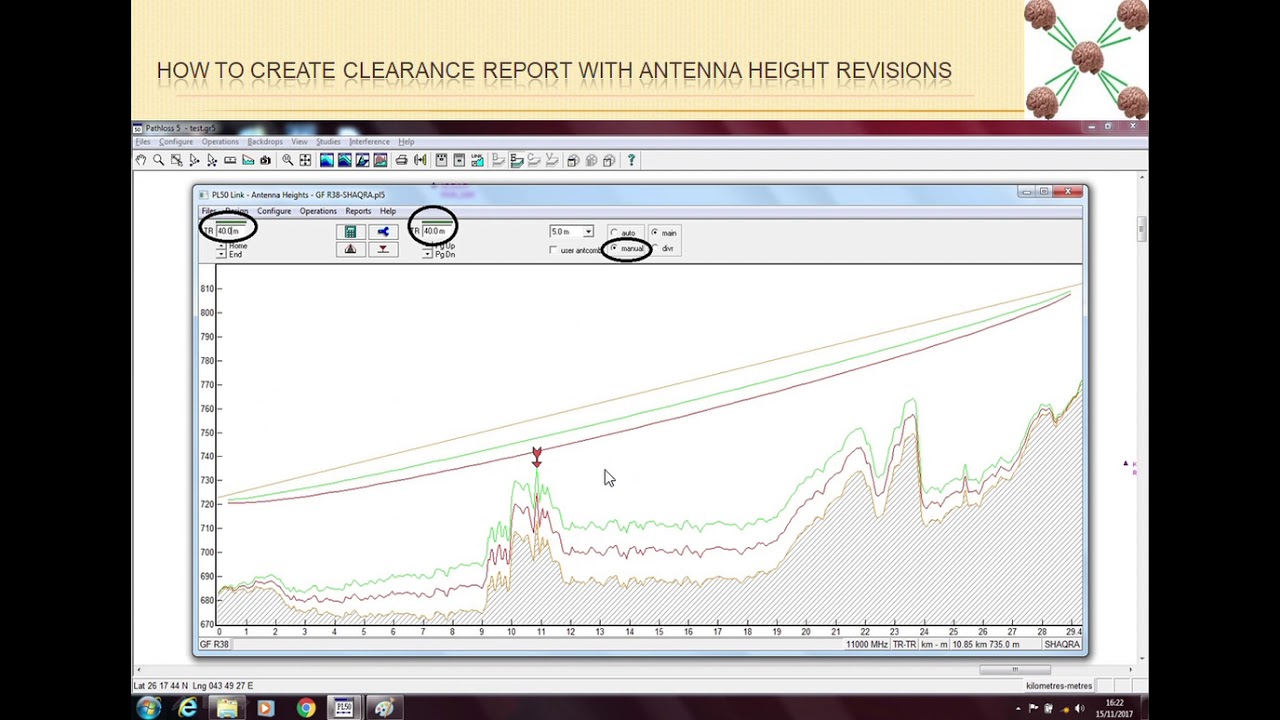Click the calculator icon in Antenna Heights window

pos(350,232)
